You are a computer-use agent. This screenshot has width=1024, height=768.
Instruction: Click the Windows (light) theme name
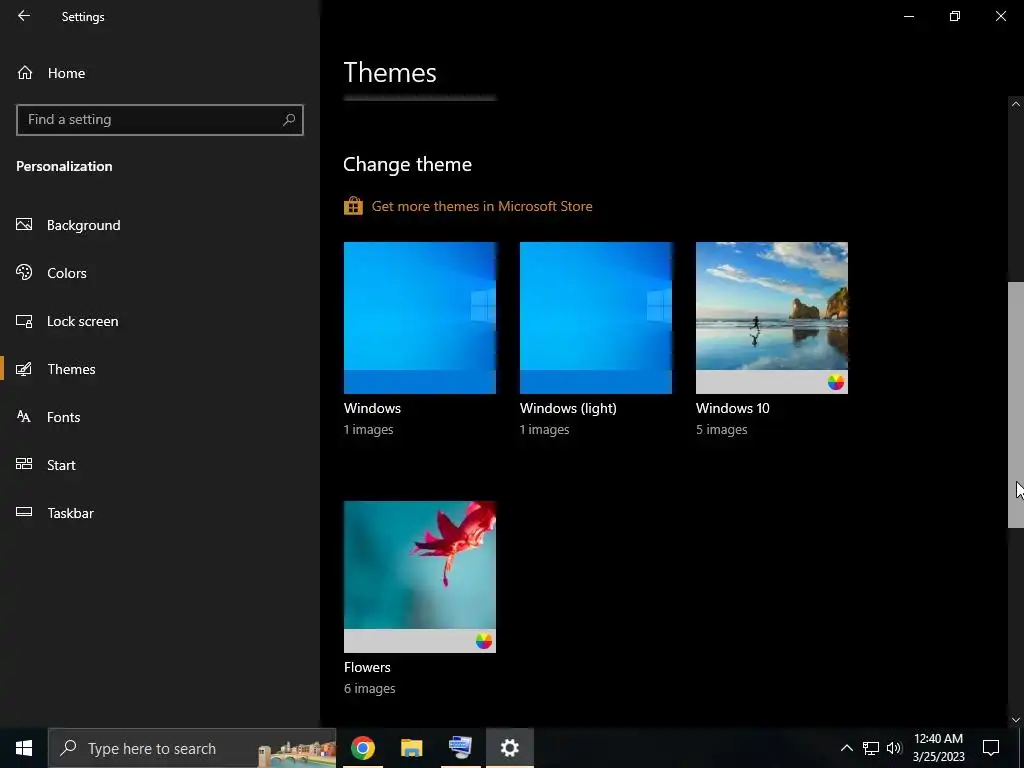[568, 408]
